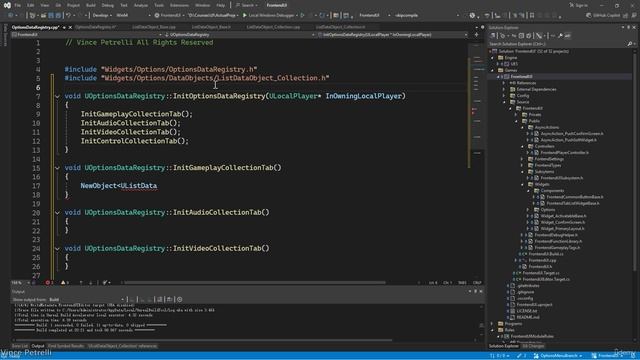The width and height of the screenshot is (640, 360).
Task: Click Solution Explorer show all files icon
Action: (x=529, y=36)
